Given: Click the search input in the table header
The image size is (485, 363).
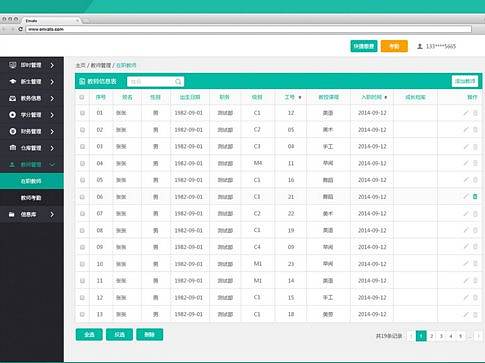Looking at the screenshot, I should click(x=155, y=82).
